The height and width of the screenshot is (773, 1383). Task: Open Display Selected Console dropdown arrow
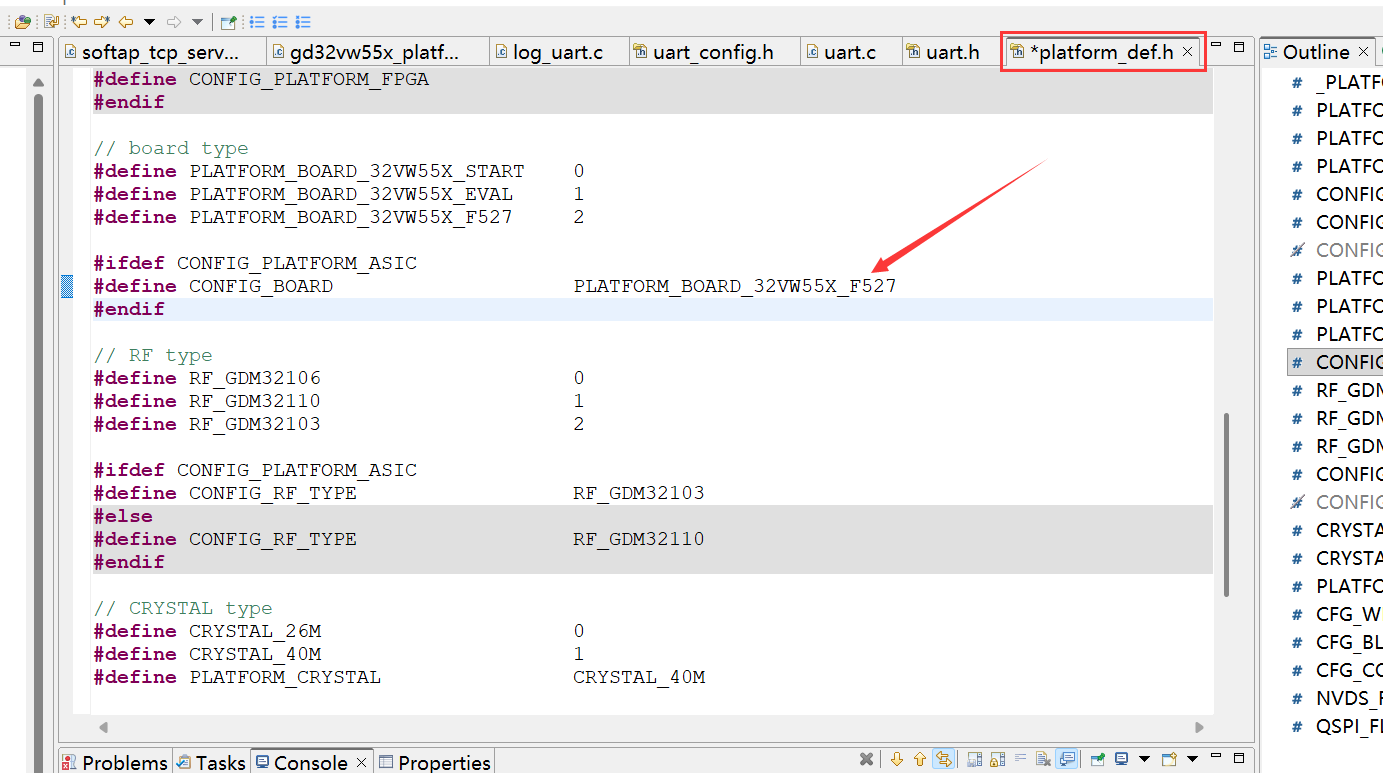click(1144, 760)
